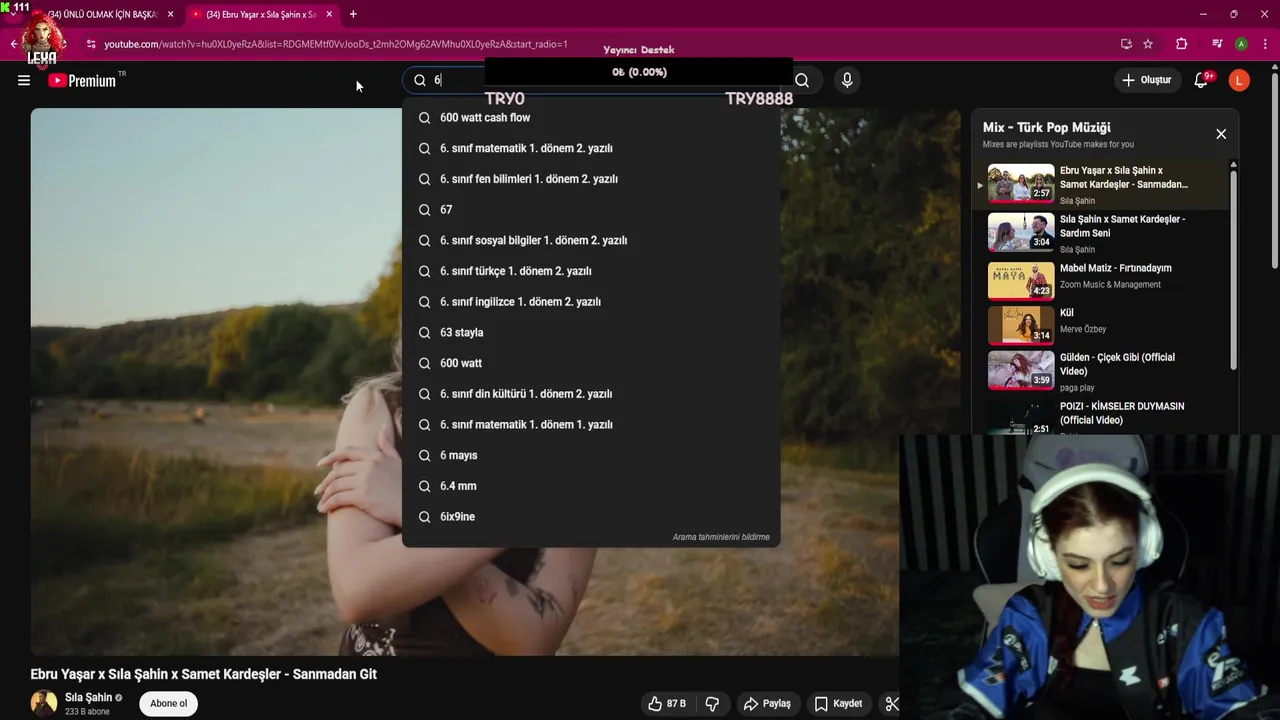This screenshot has width=1280, height=720.
Task: Open the Oluştur create button
Action: (1146, 80)
